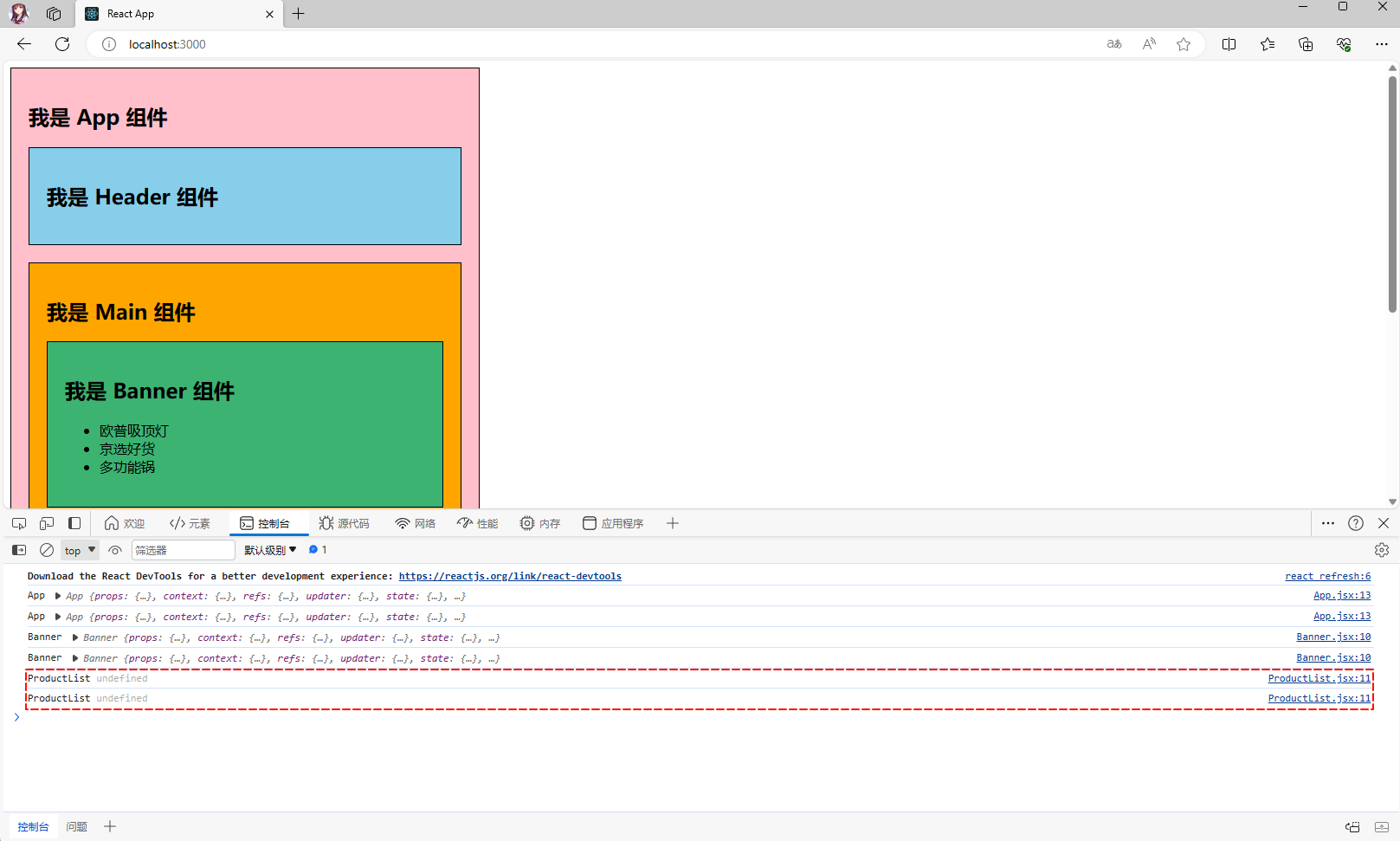This screenshot has width=1400, height=841.
Task: Click the read aloud icon in address bar
Action: [x=1149, y=44]
